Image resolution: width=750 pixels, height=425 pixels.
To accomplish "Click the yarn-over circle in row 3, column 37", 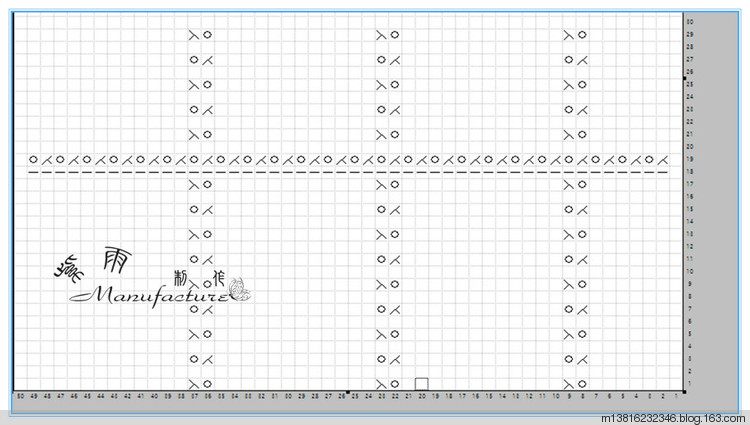I will (x=194, y=359).
